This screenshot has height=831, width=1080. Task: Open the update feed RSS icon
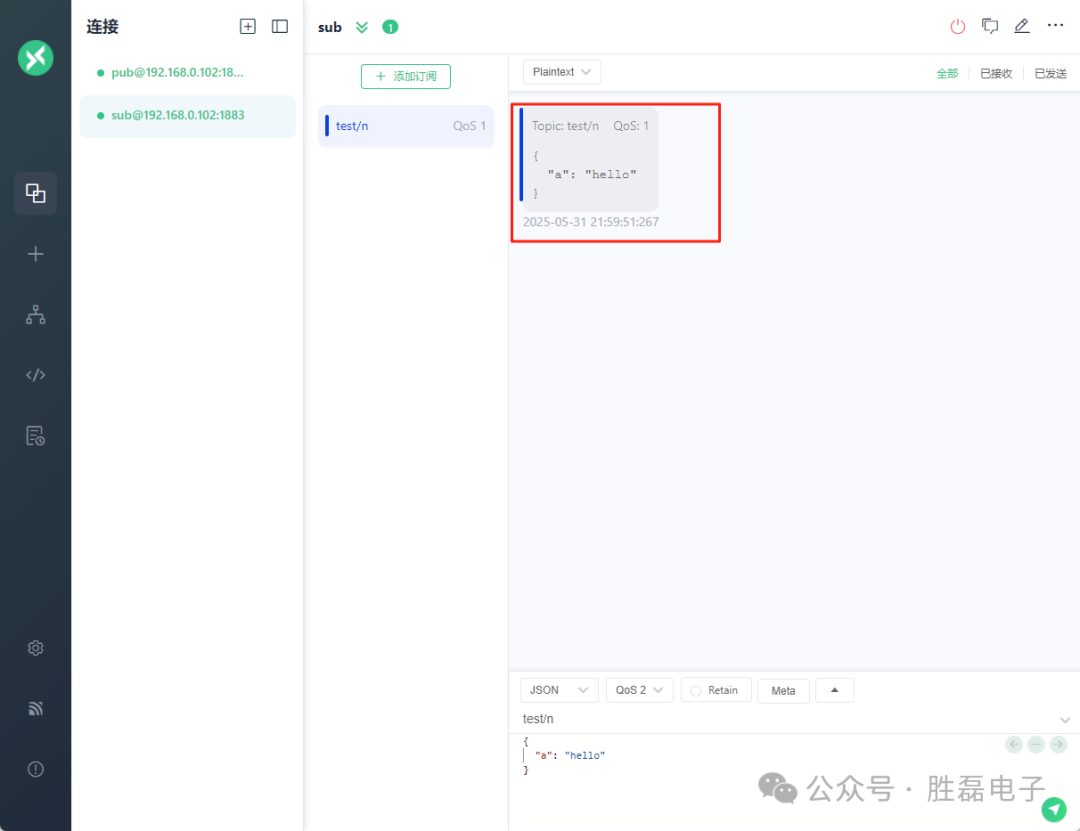point(35,708)
